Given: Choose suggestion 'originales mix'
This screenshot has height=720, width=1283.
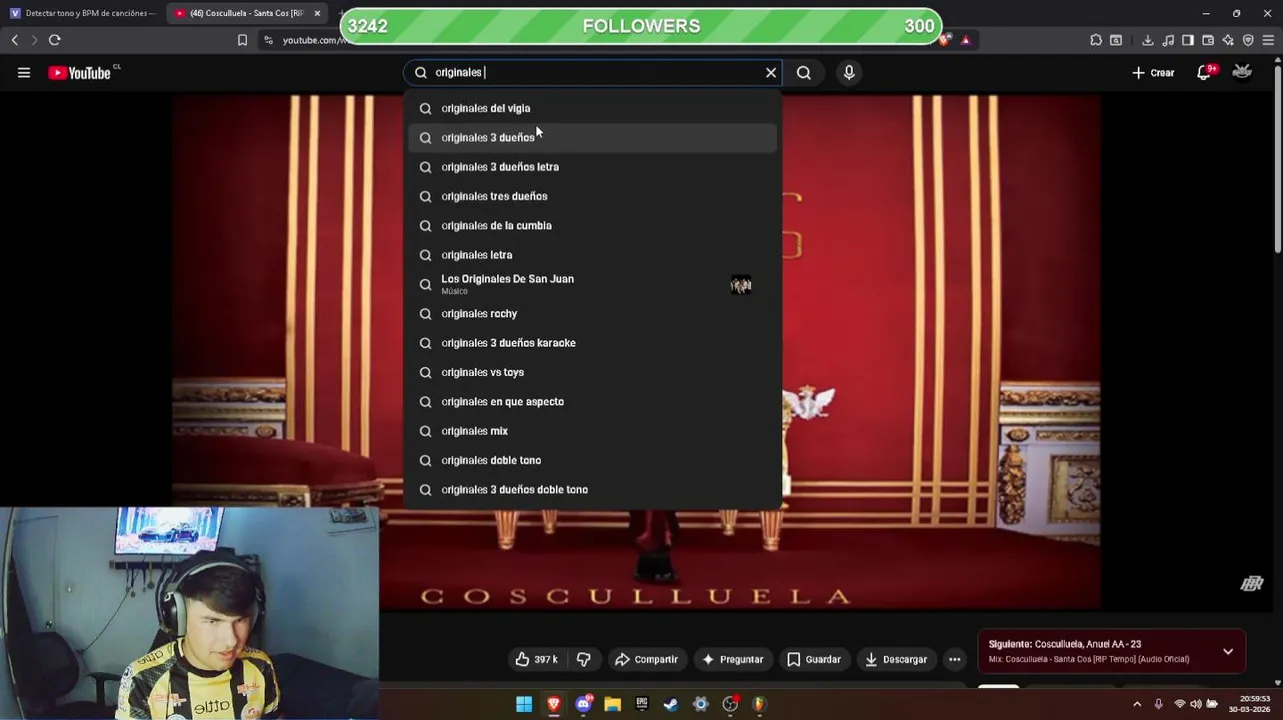Looking at the screenshot, I should point(593,431).
